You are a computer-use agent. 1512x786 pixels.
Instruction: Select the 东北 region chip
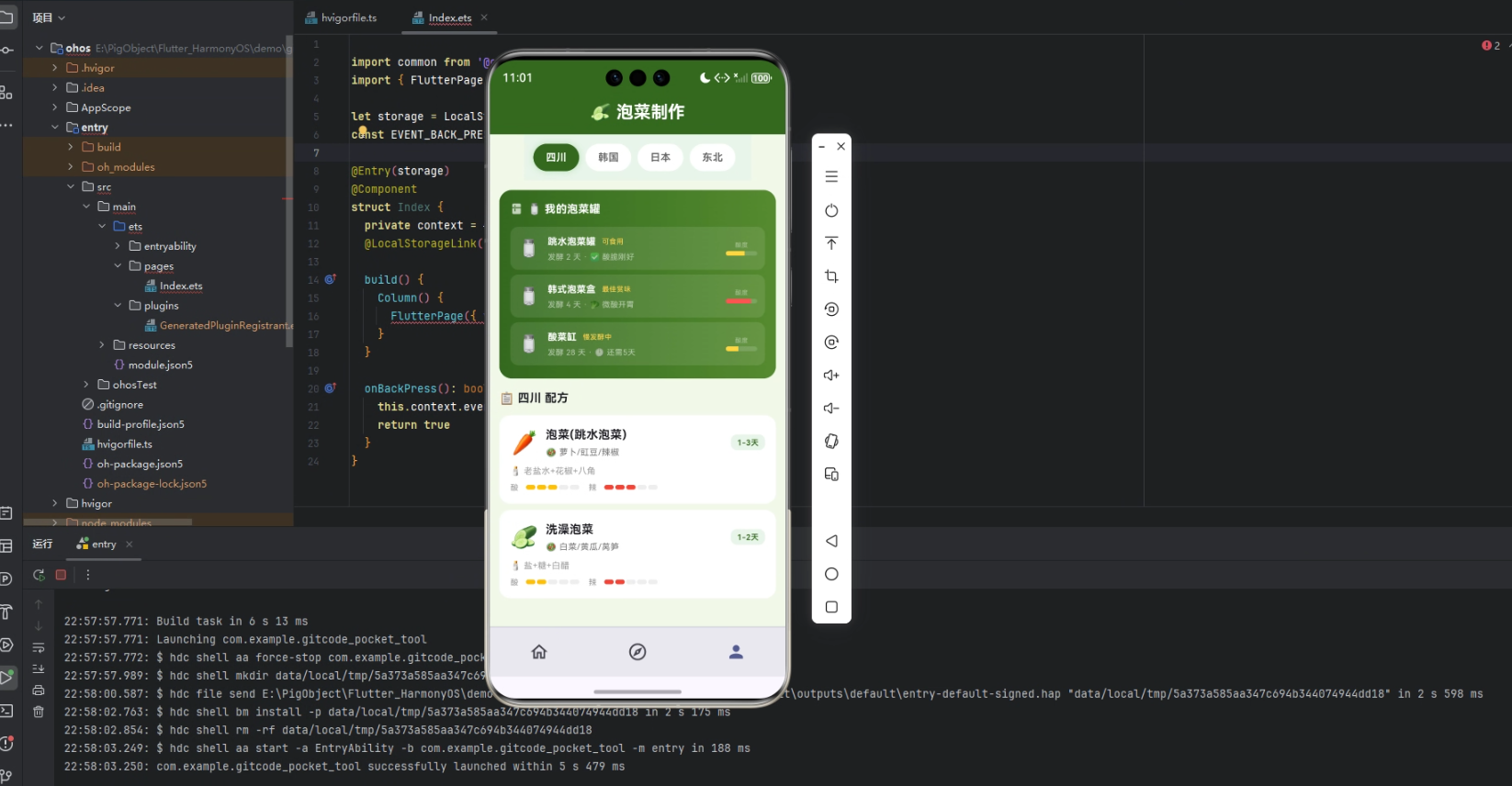[x=712, y=157]
